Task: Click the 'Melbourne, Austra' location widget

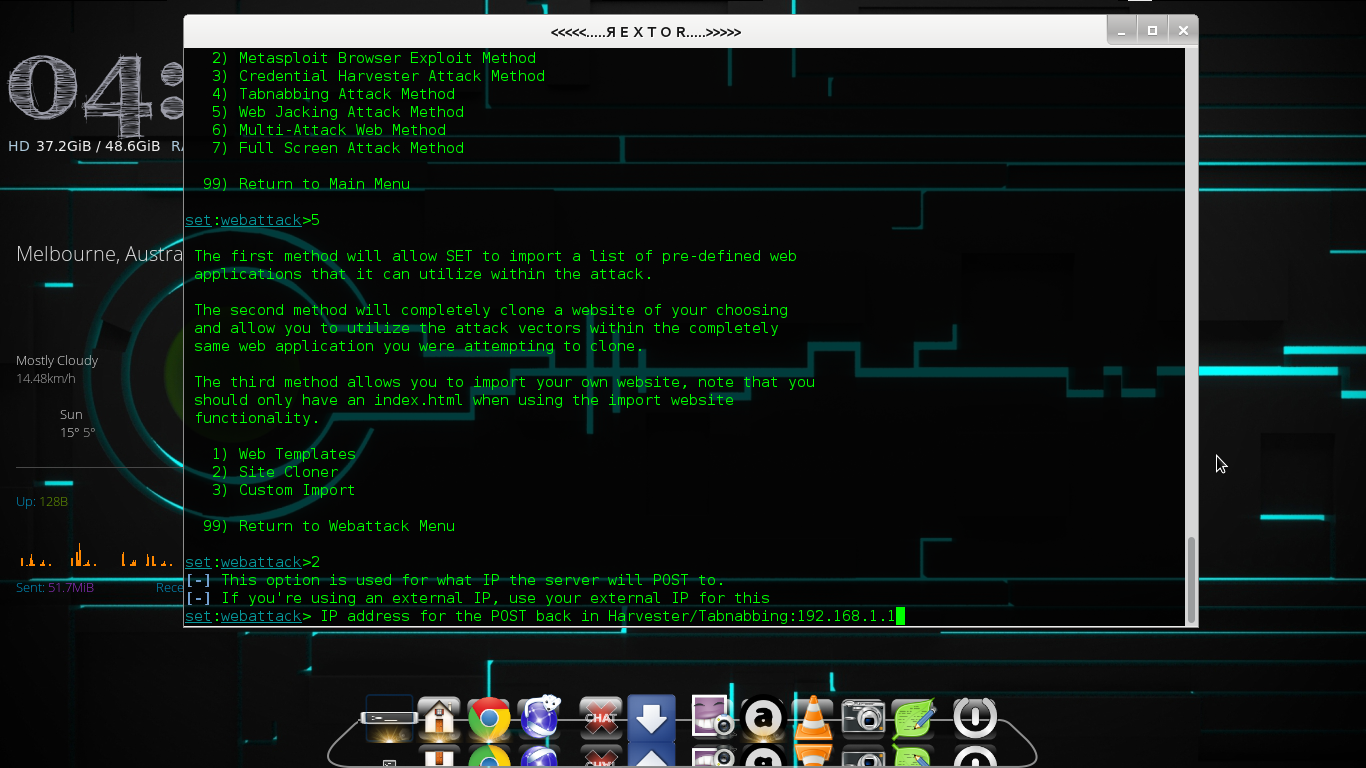Action: point(100,254)
